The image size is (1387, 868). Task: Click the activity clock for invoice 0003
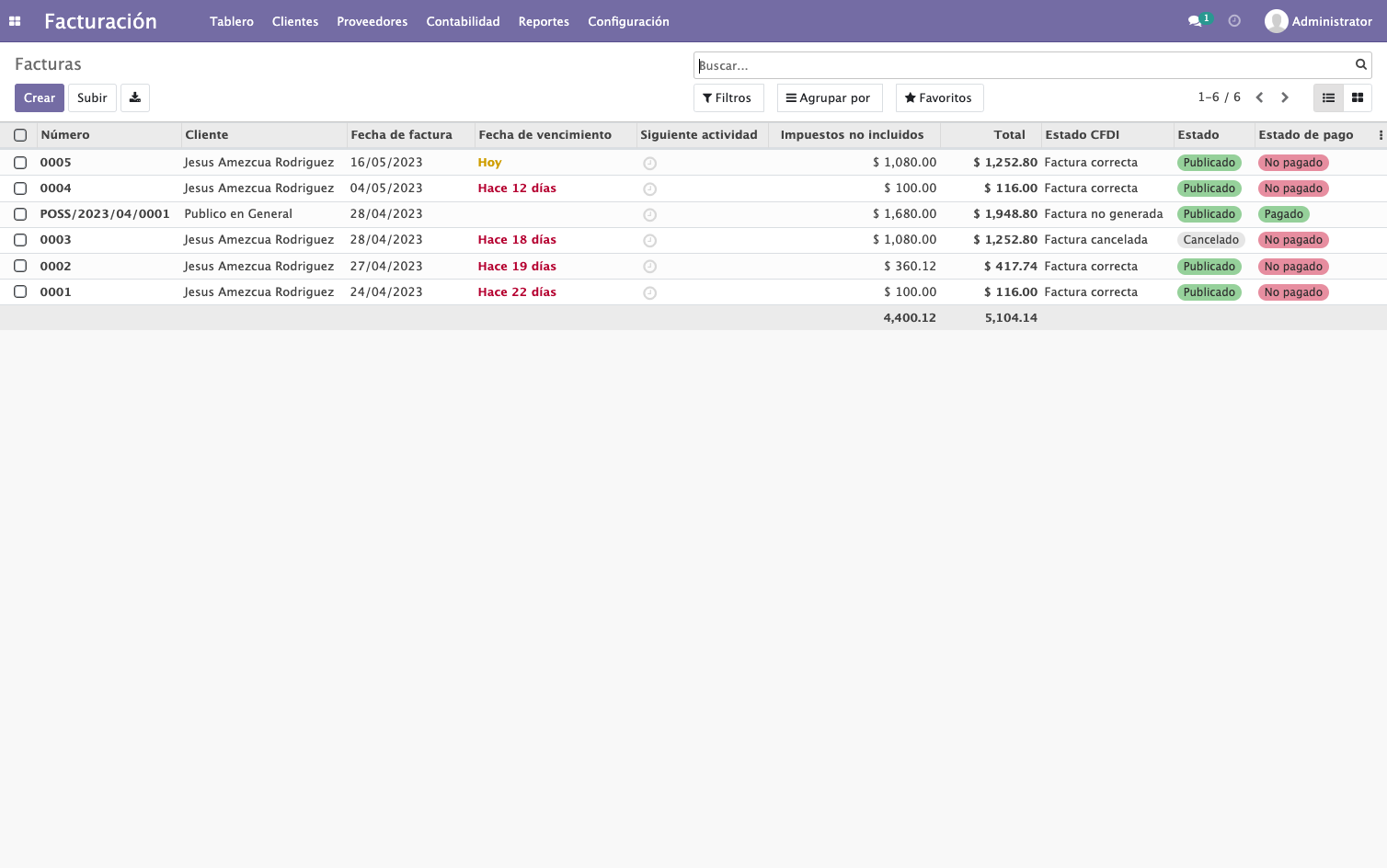[649, 241]
